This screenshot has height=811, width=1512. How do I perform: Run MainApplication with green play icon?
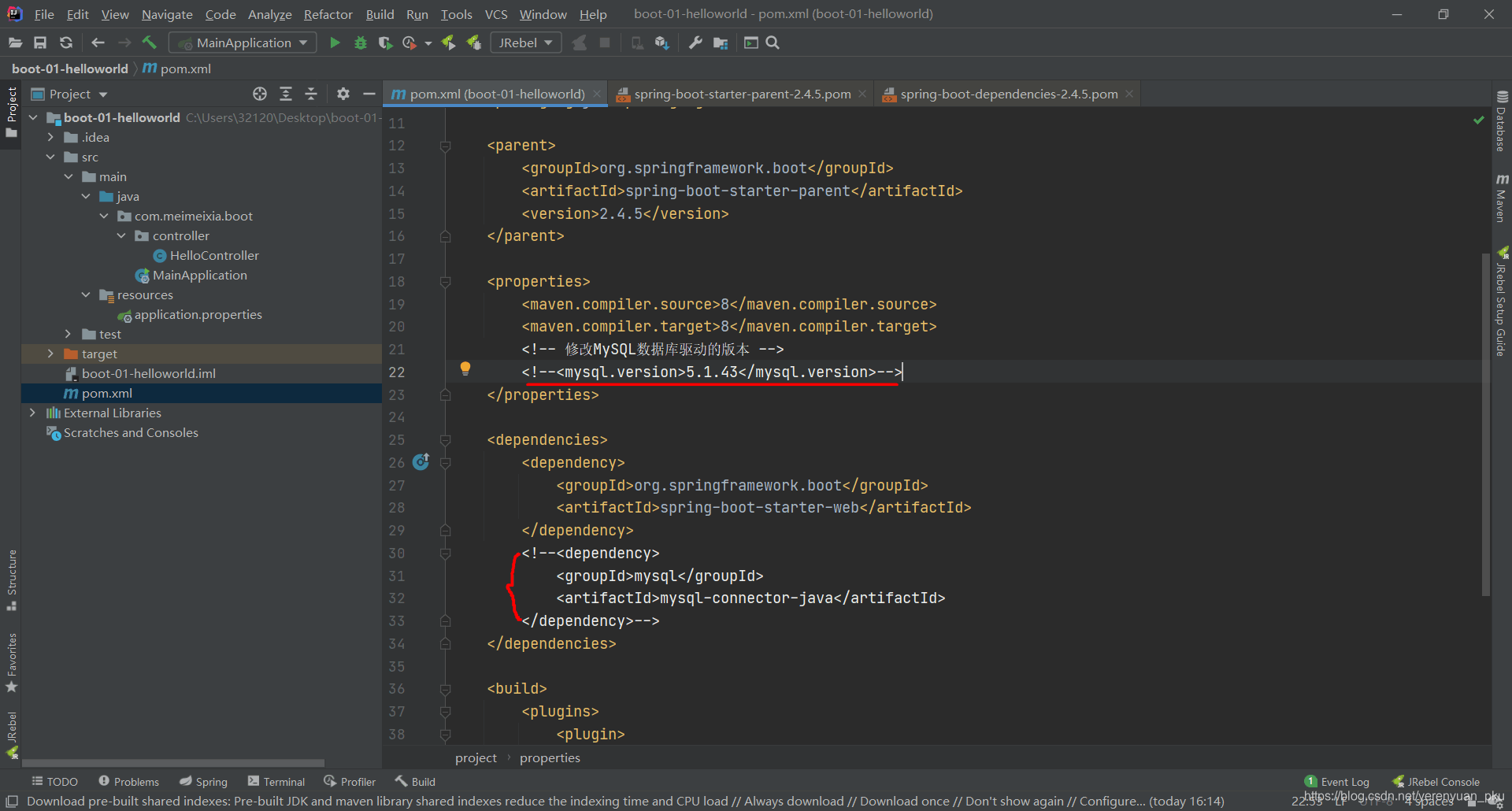335,43
